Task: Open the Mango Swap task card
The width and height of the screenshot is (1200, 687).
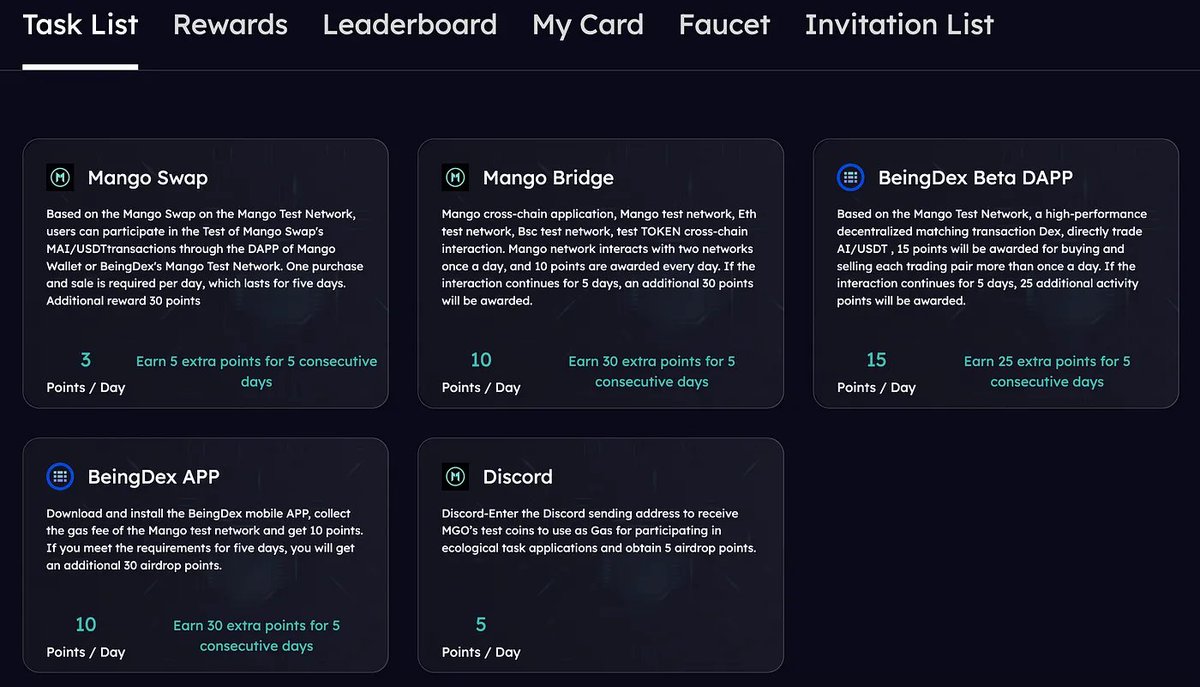Action: click(206, 273)
